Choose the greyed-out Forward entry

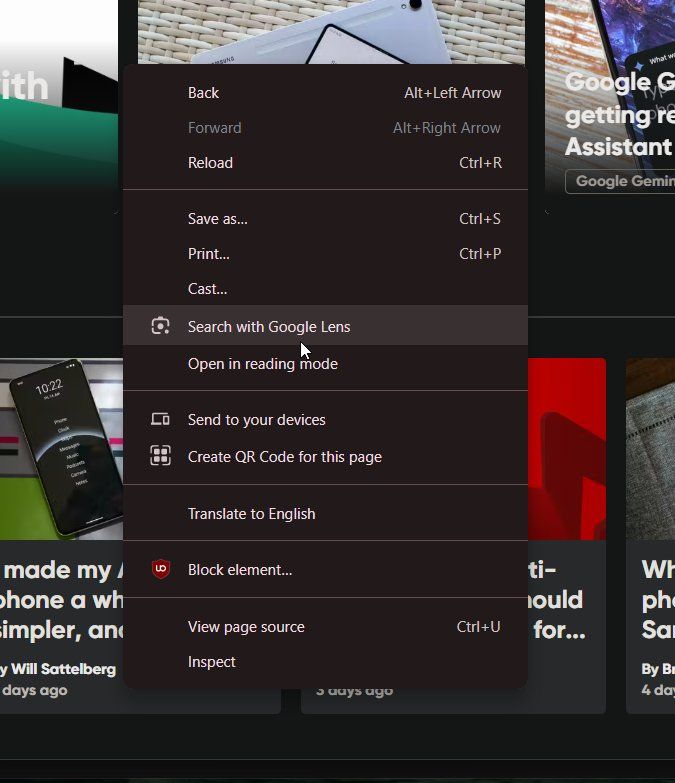point(325,128)
